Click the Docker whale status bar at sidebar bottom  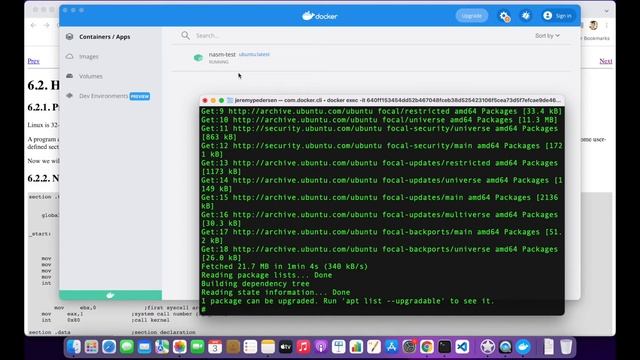click(110, 295)
